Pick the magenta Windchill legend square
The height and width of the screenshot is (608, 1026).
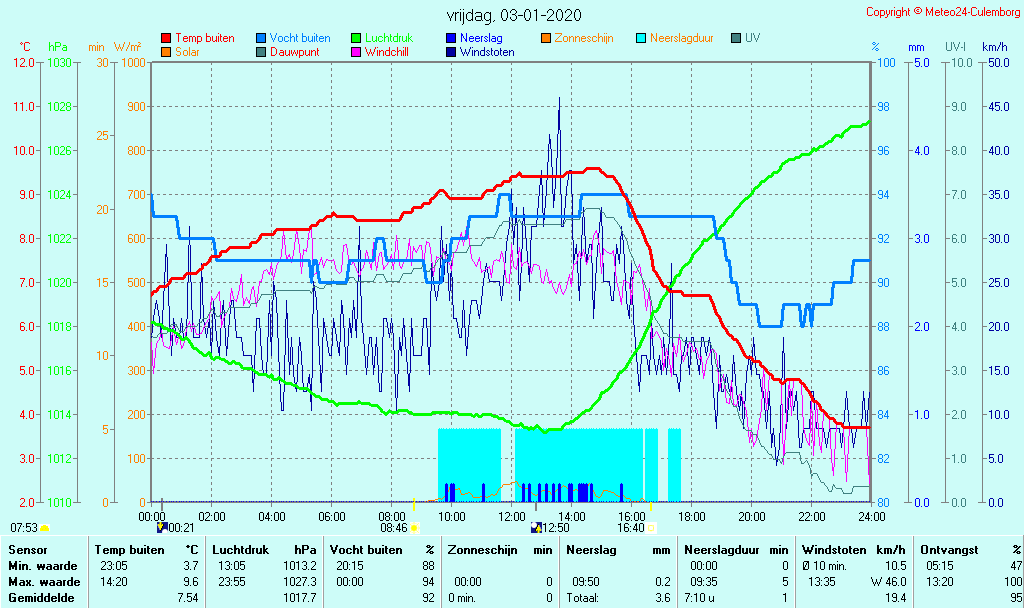(356, 52)
